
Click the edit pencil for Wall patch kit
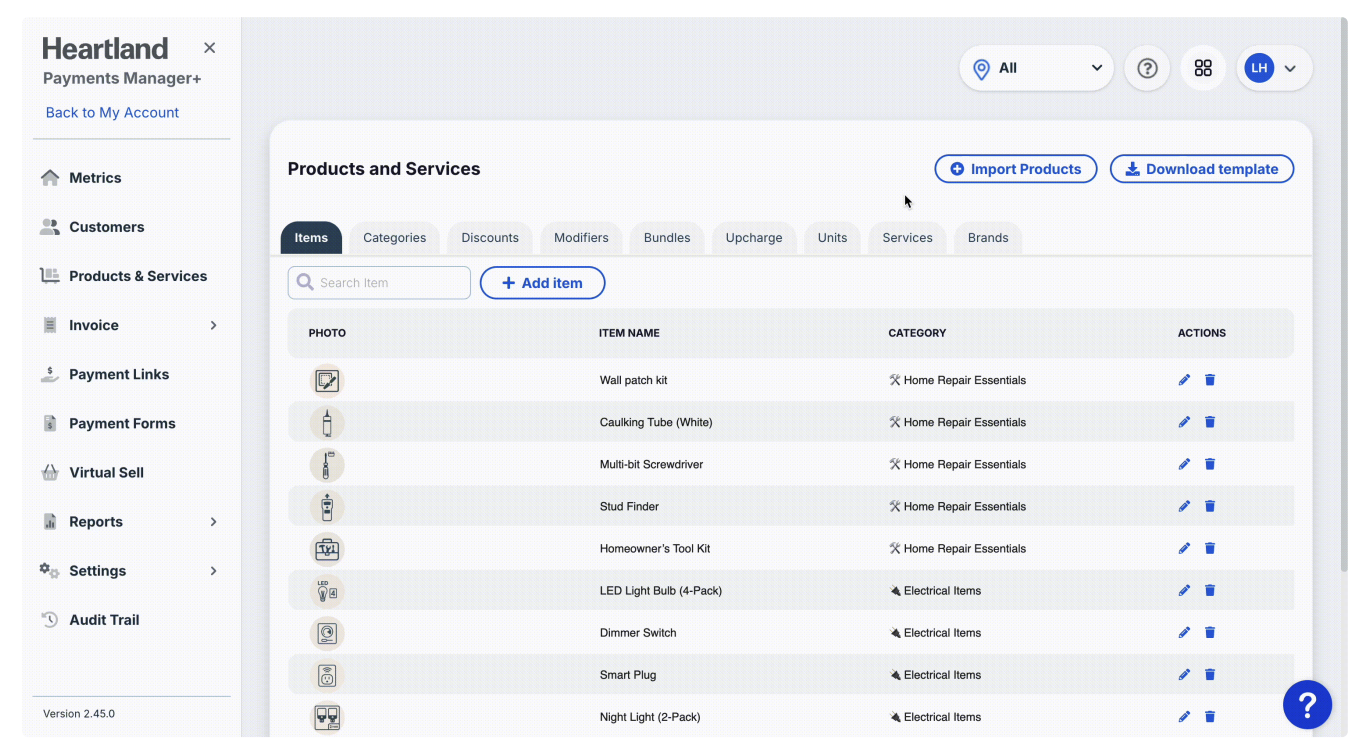1184,380
